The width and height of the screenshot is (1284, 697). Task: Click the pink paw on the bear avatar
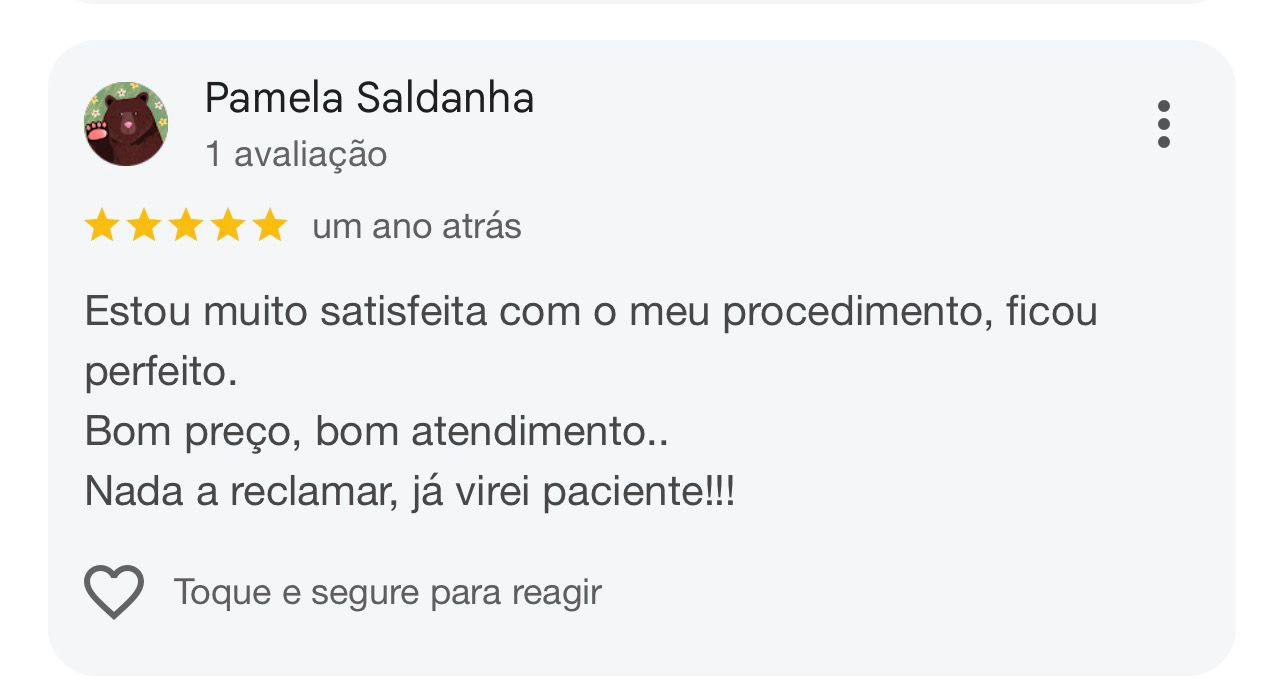tap(97, 131)
